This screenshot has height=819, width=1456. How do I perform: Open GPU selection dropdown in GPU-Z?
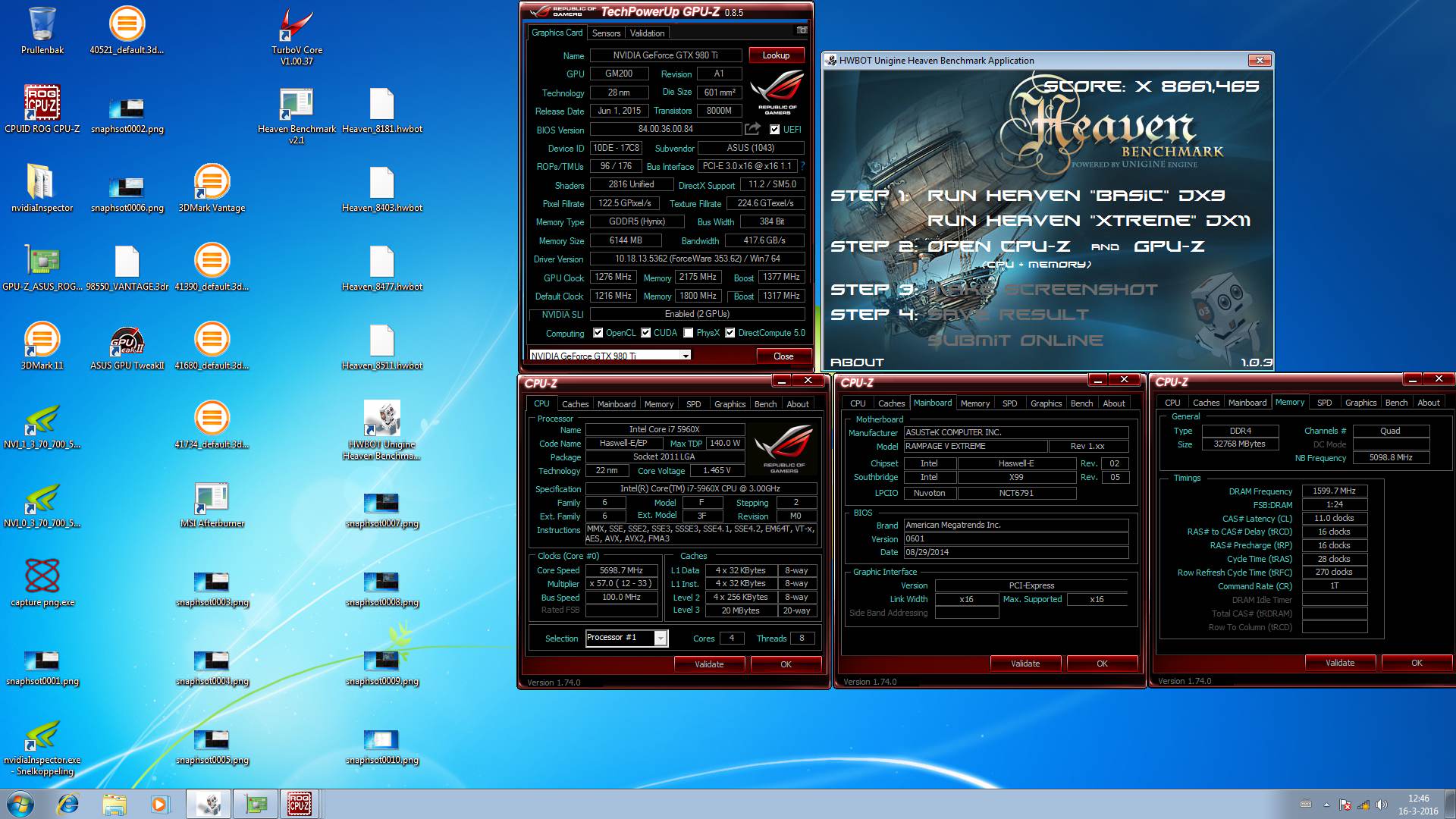tap(610, 356)
